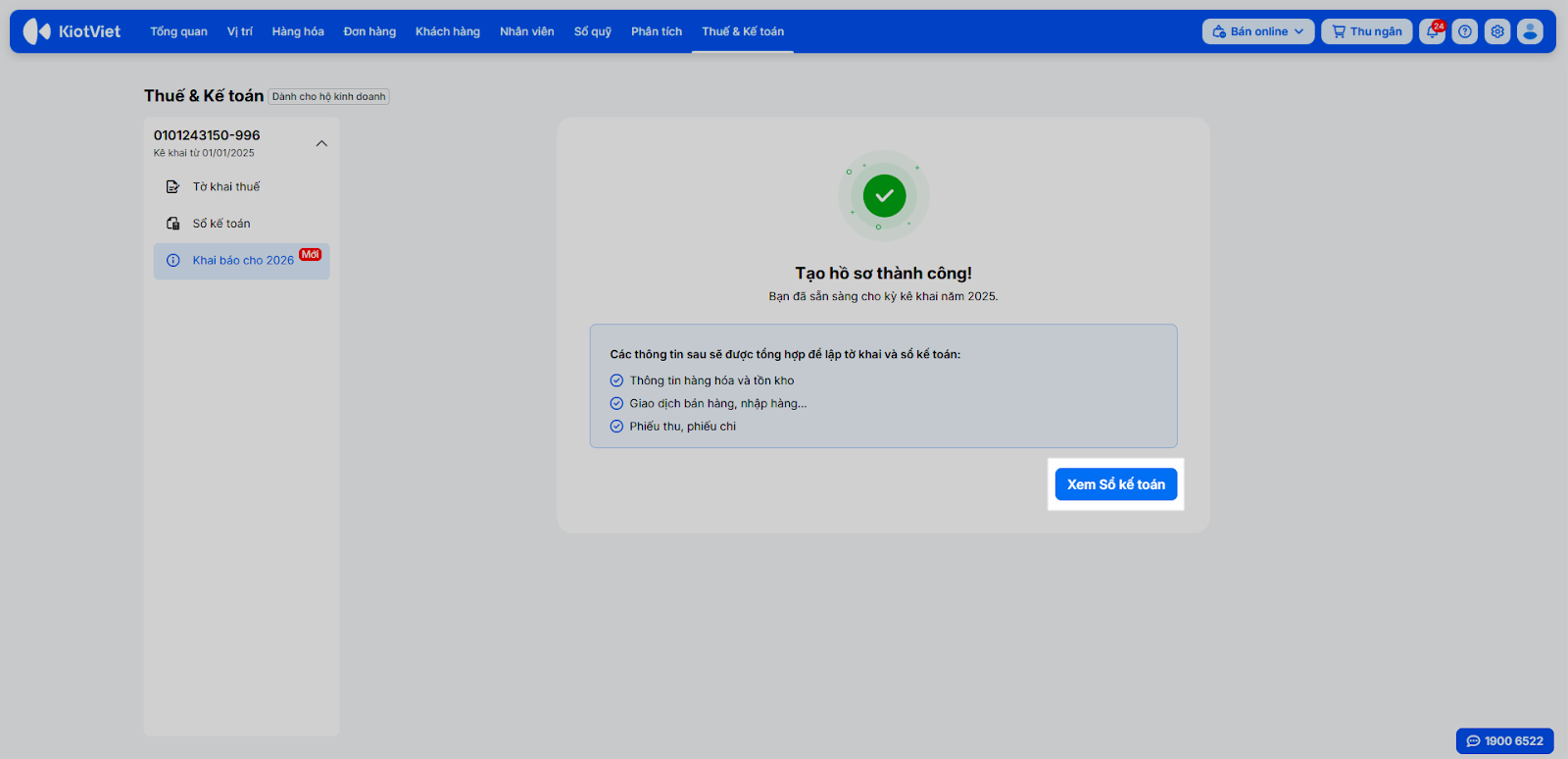Click the info icon beside Khai báo cho 2026

coord(172,261)
